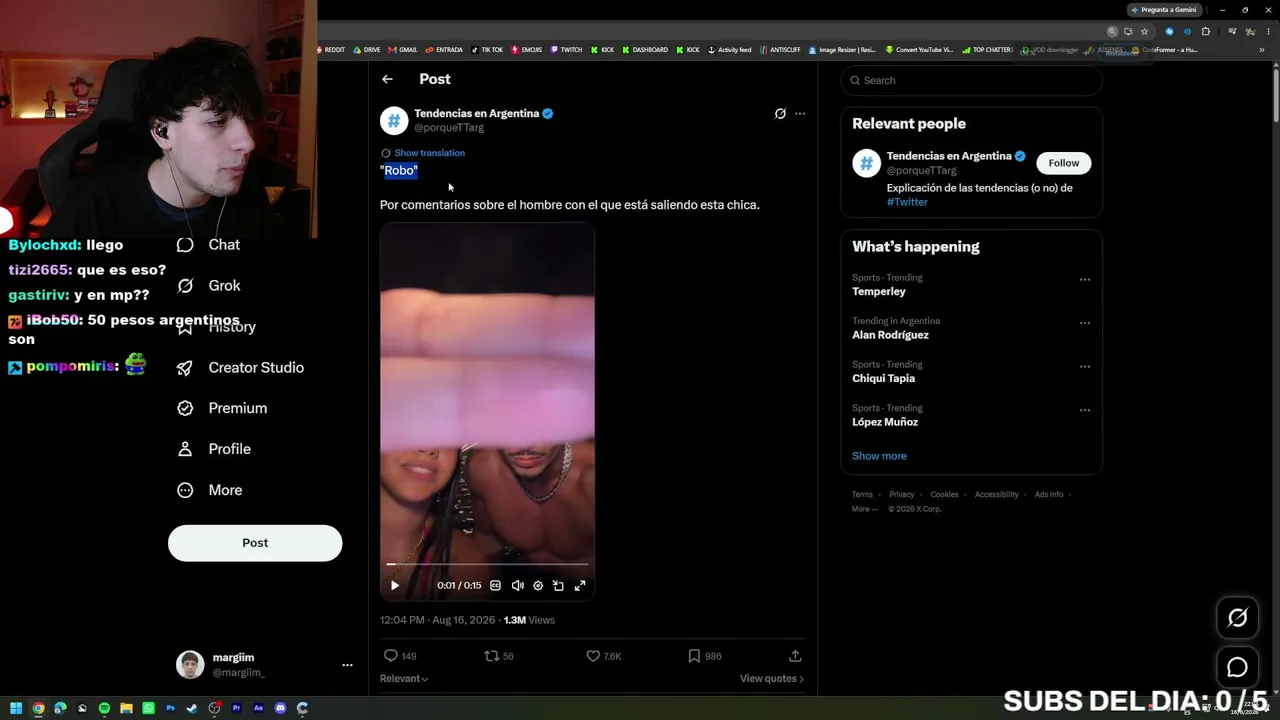Click the Grok icon on the post header
Image resolution: width=1280 pixels, height=720 pixels.
pos(780,114)
